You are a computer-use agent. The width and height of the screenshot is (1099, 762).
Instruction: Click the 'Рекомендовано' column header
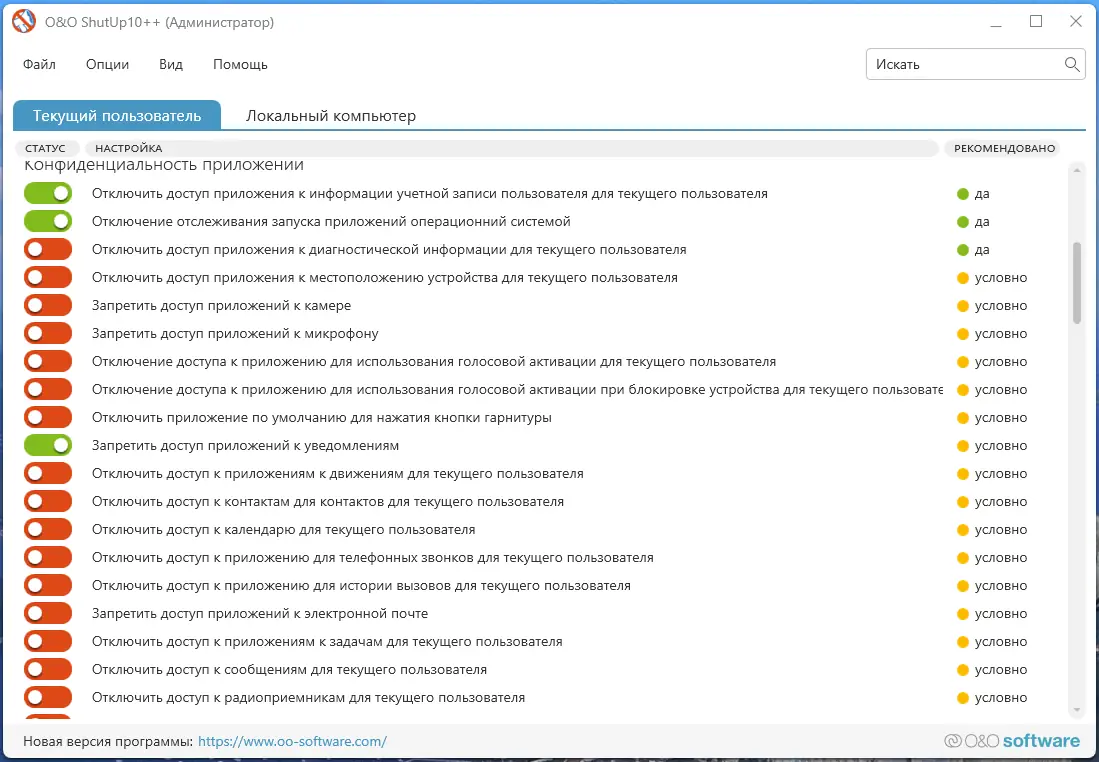point(1004,149)
